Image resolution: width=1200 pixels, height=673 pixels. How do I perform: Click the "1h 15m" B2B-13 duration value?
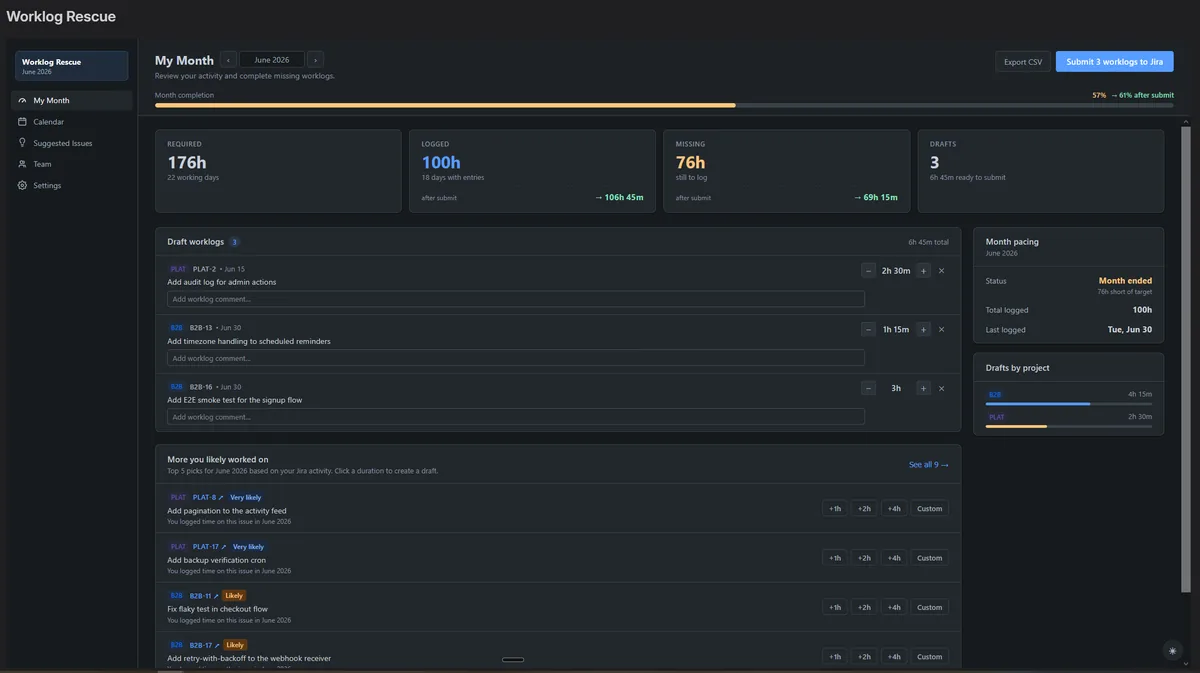click(x=896, y=329)
